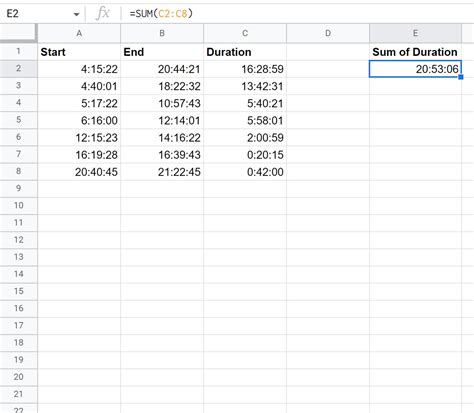Image resolution: width=474 pixels, height=413 pixels.
Task: Select the entire sheet via the corner box
Action: point(18,33)
